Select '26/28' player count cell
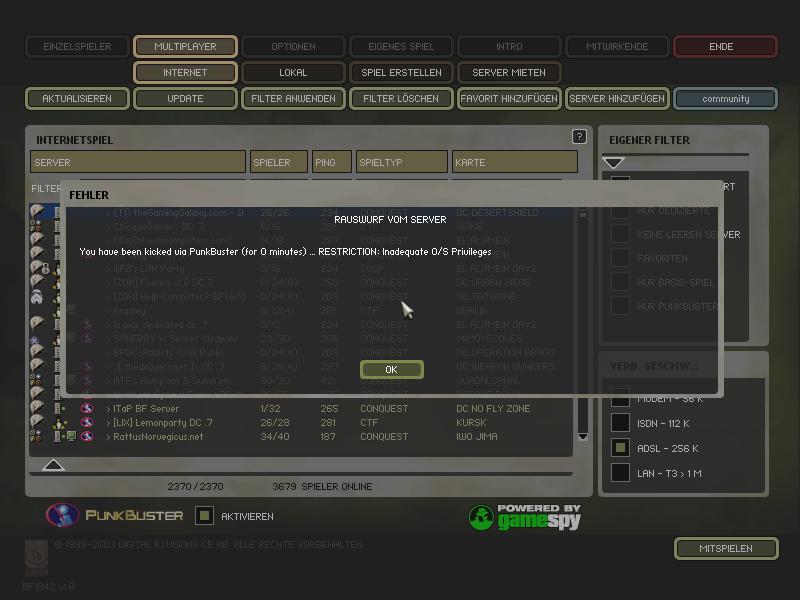 274,423
